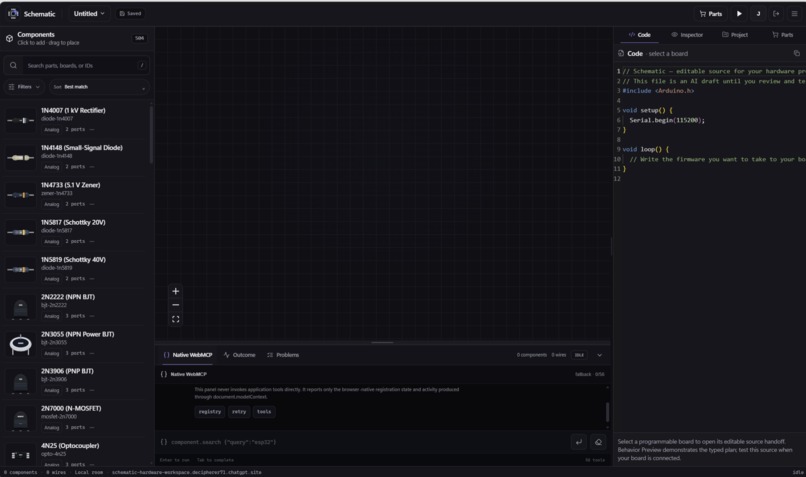This screenshot has width=806, height=477.
Task: Focus the Search parts, boards, or IDs field
Action: coord(77,65)
